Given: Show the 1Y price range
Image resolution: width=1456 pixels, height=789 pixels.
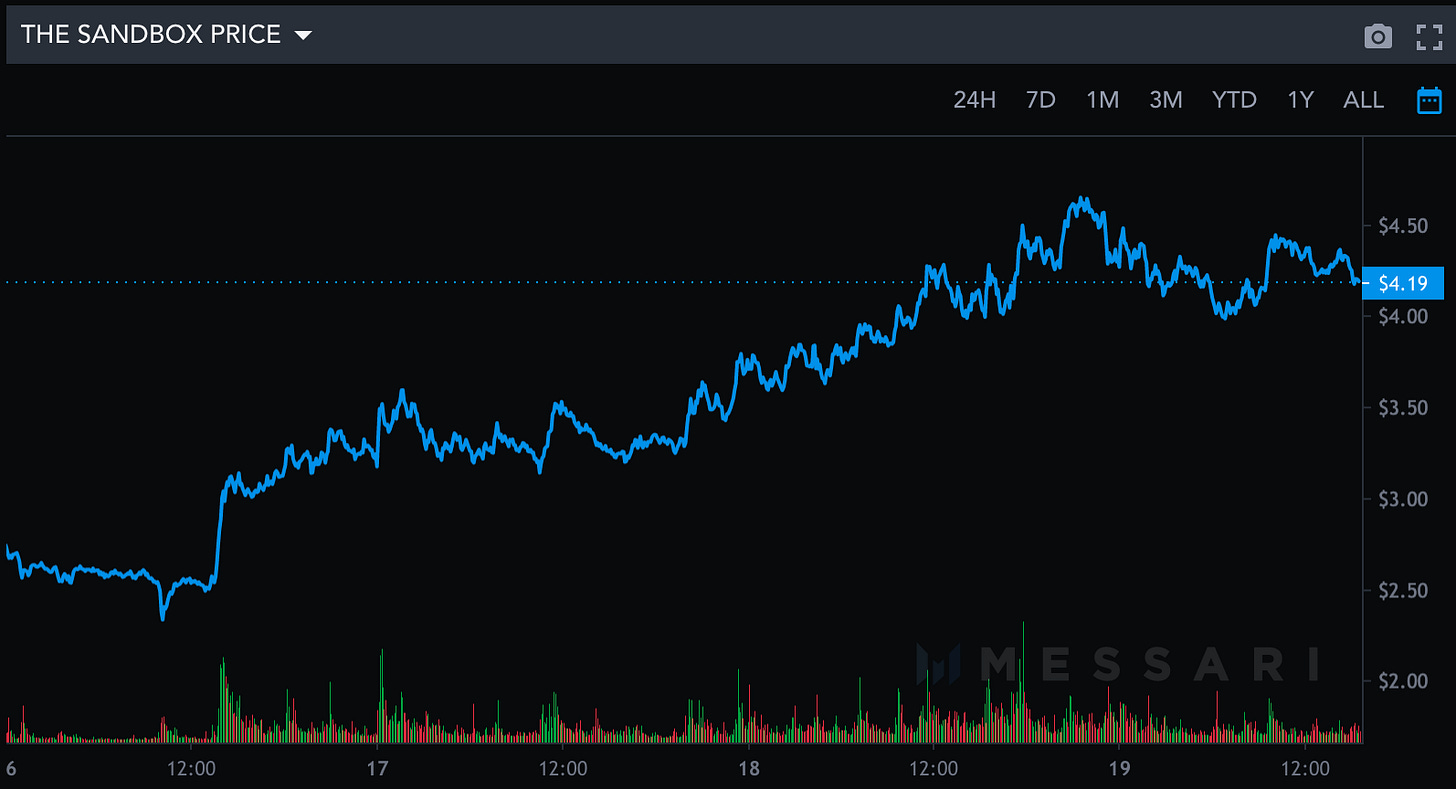Looking at the screenshot, I should (1300, 100).
